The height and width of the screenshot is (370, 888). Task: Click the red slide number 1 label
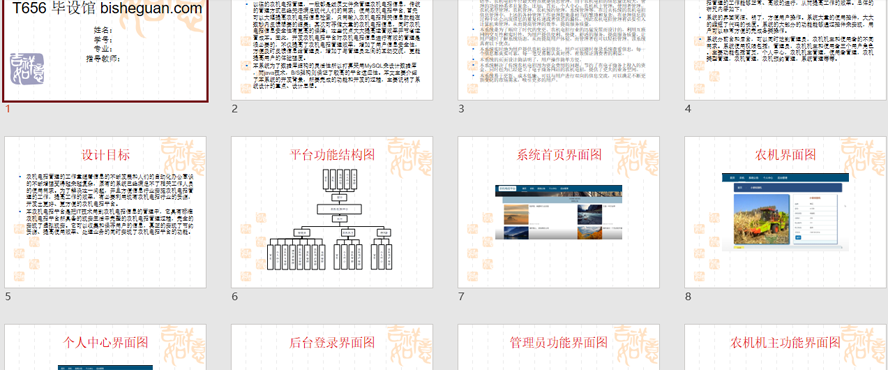pos(8,109)
